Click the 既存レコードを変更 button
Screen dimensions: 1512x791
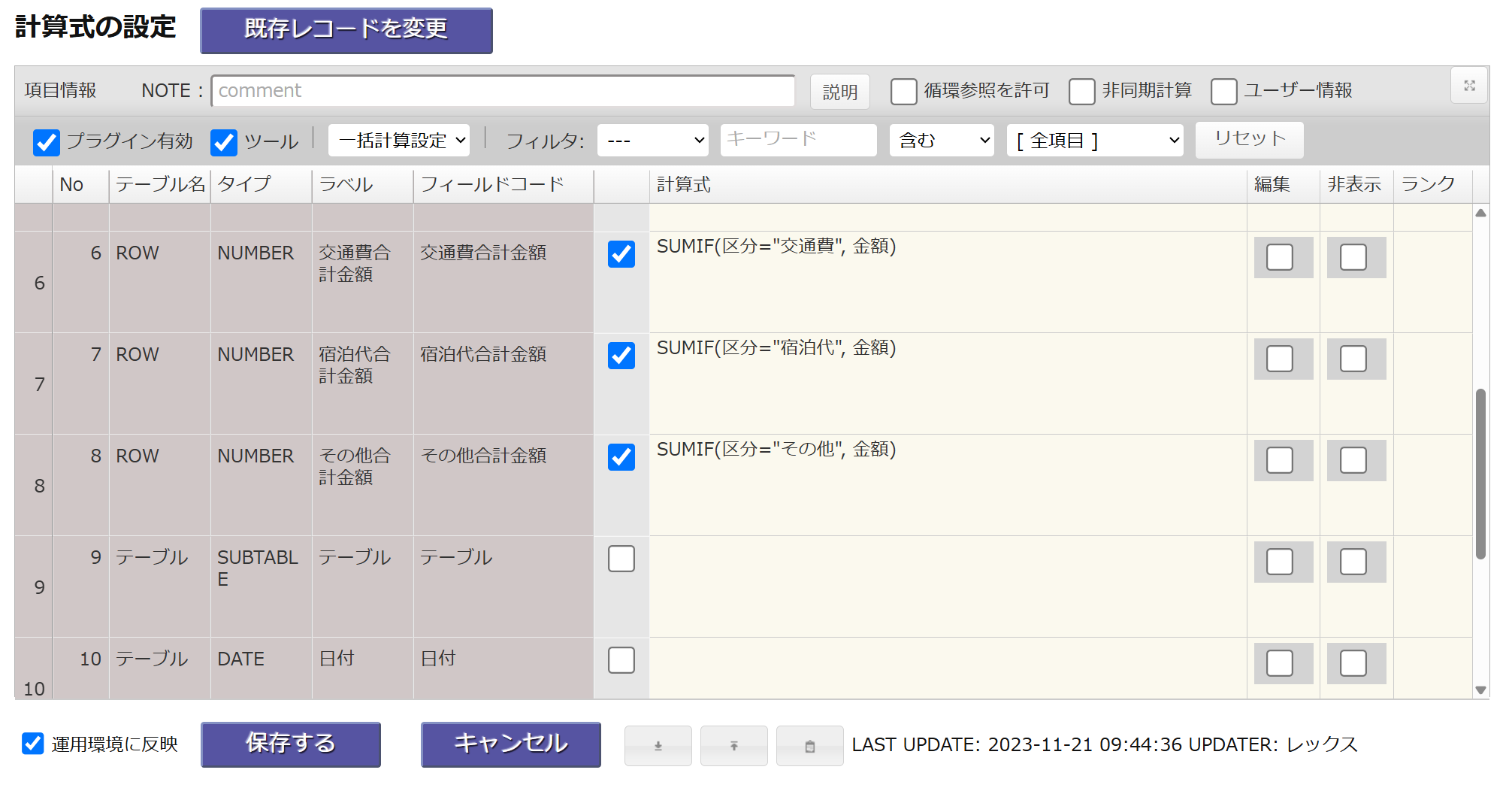click(x=346, y=30)
